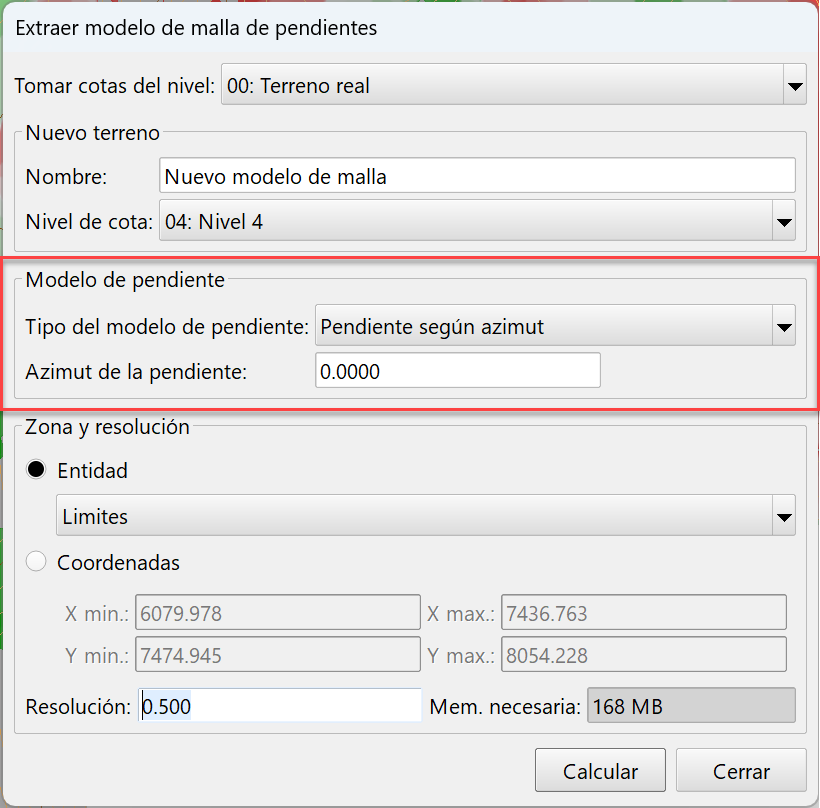Screen dimensions: 820x808
Task: Click the arrow icon on Nivel de cota combo
Action: click(784, 221)
